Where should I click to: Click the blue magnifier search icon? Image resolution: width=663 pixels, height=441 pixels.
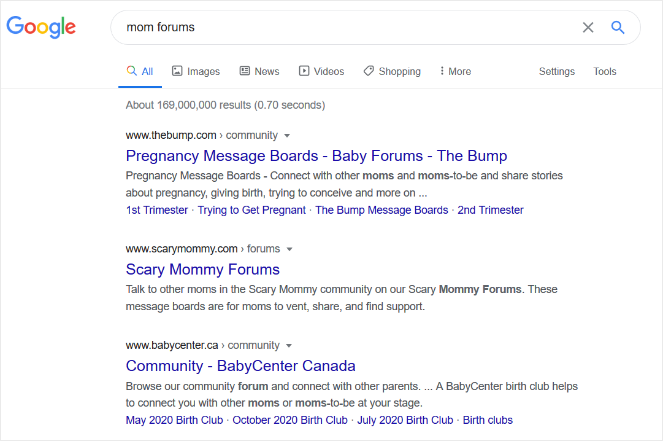coord(618,27)
